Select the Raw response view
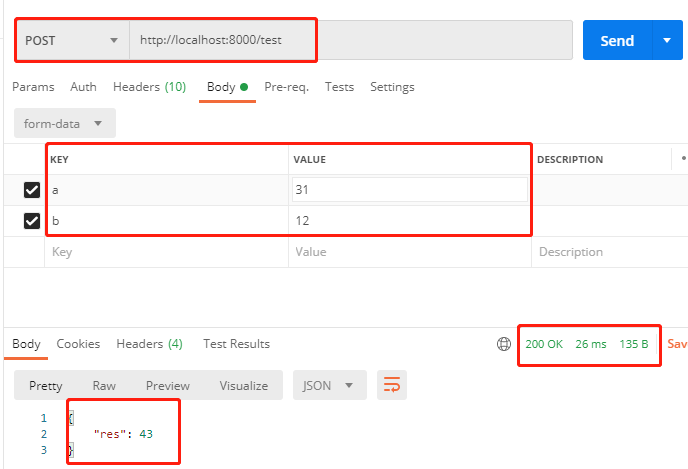 pos(104,386)
